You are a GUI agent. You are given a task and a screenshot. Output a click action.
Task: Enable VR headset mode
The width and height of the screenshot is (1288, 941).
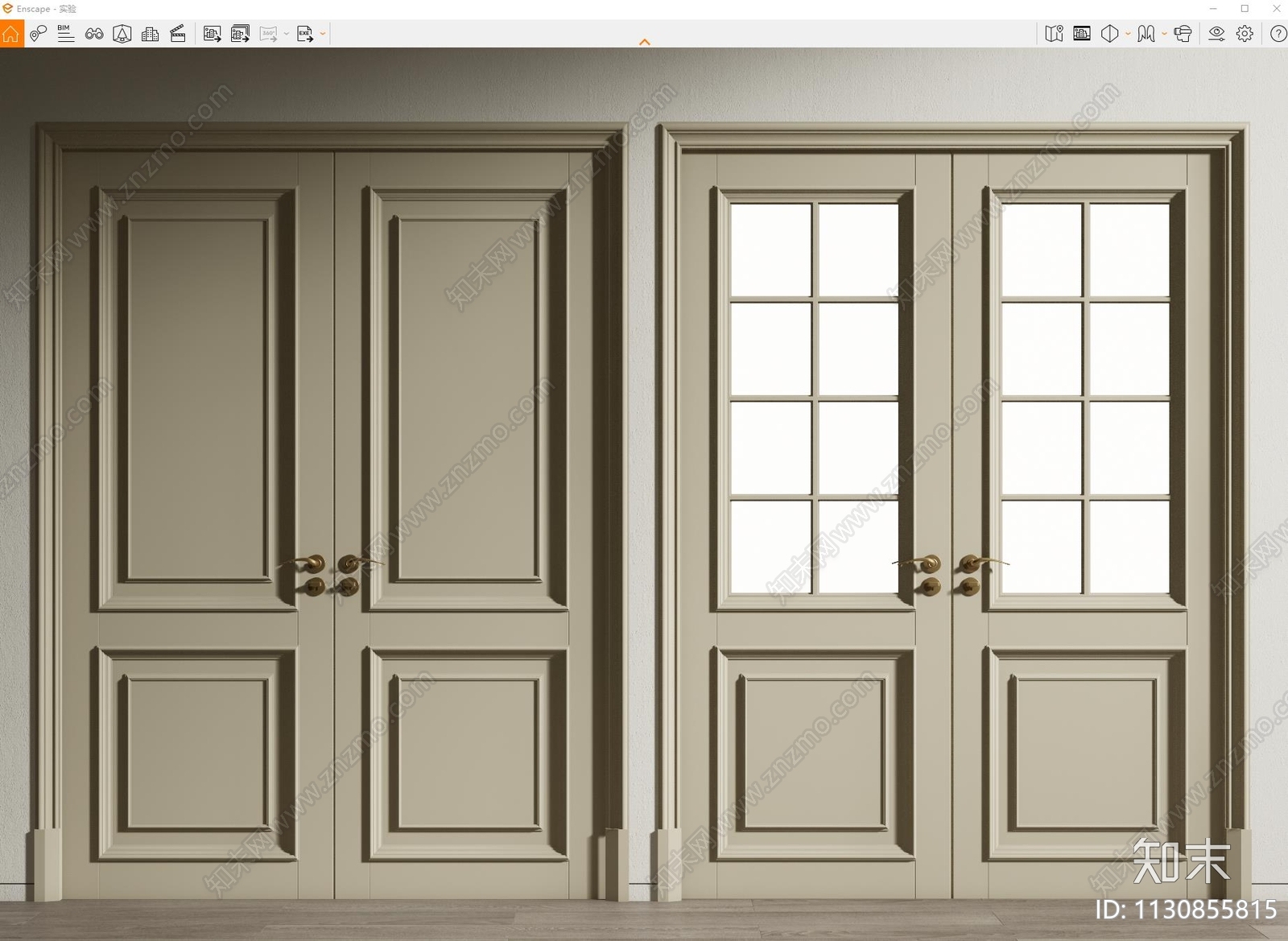(x=1183, y=34)
